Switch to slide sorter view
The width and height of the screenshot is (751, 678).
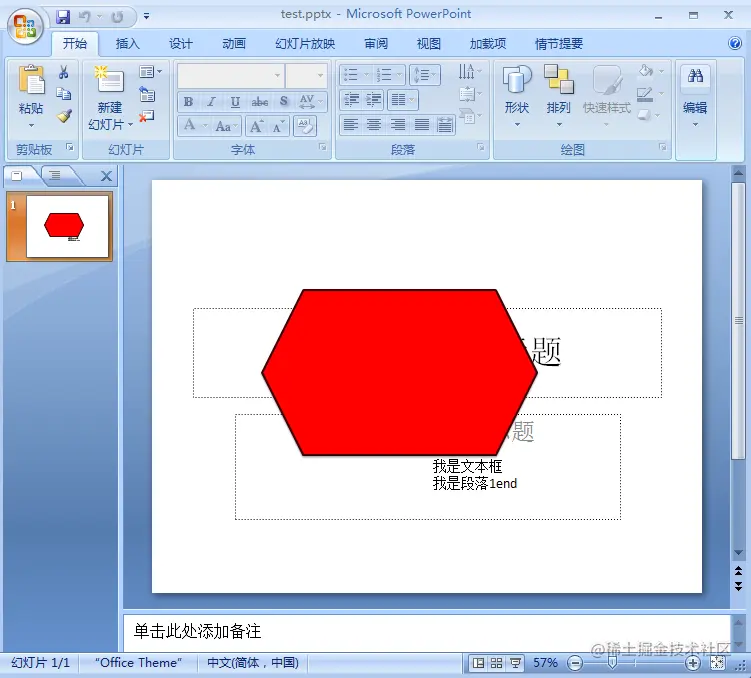[497, 663]
